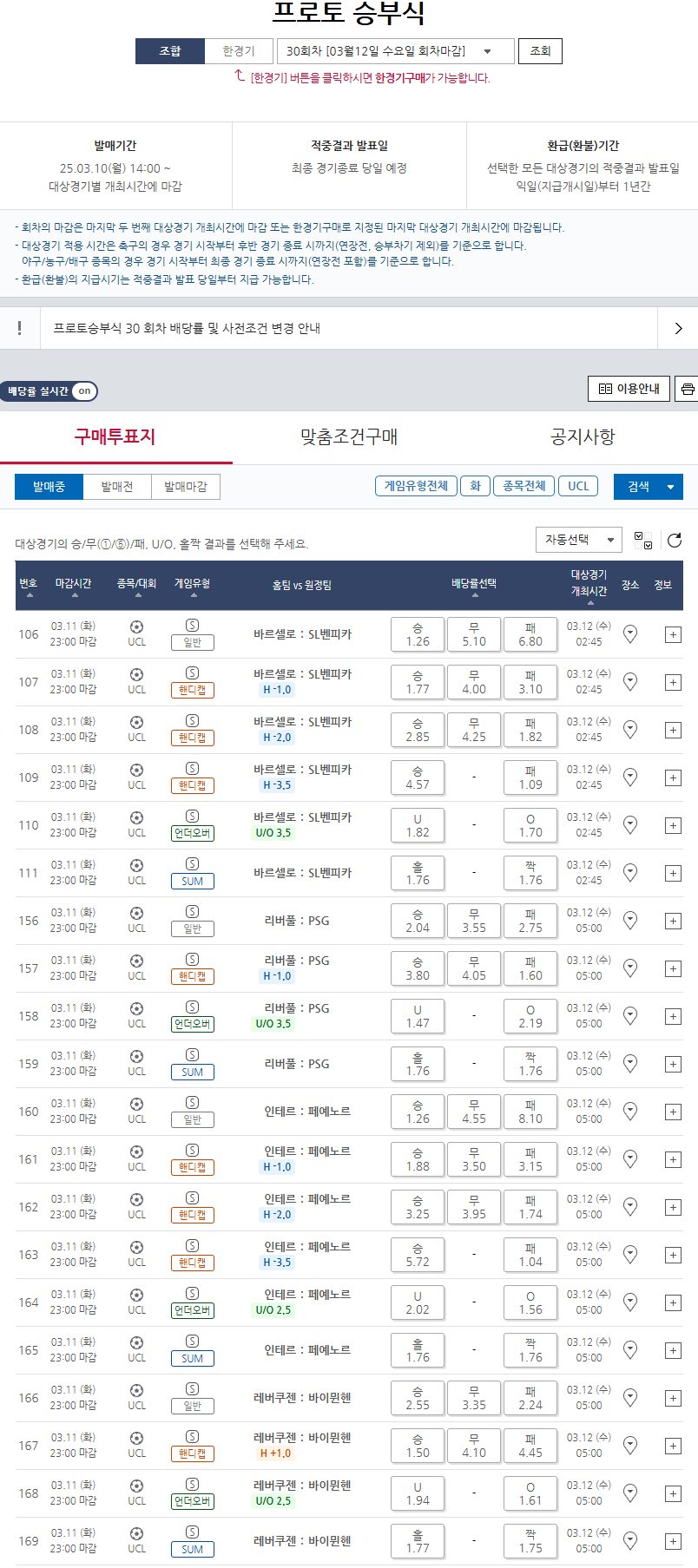698x1568 pixels.
Task: Click the printer icon
Action: coord(687,389)
